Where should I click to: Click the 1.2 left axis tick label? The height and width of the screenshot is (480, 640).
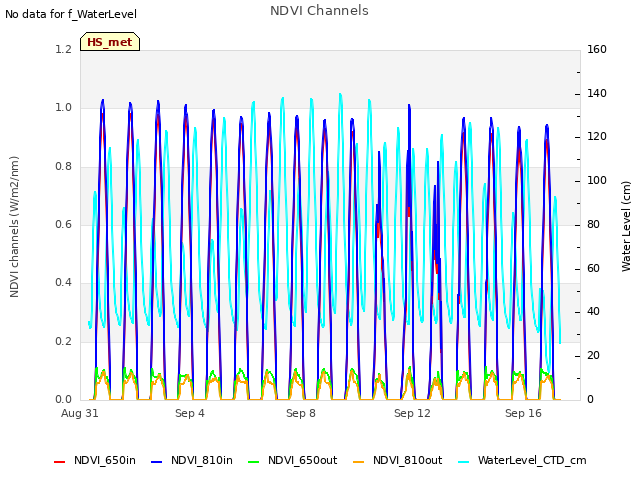tap(63, 49)
